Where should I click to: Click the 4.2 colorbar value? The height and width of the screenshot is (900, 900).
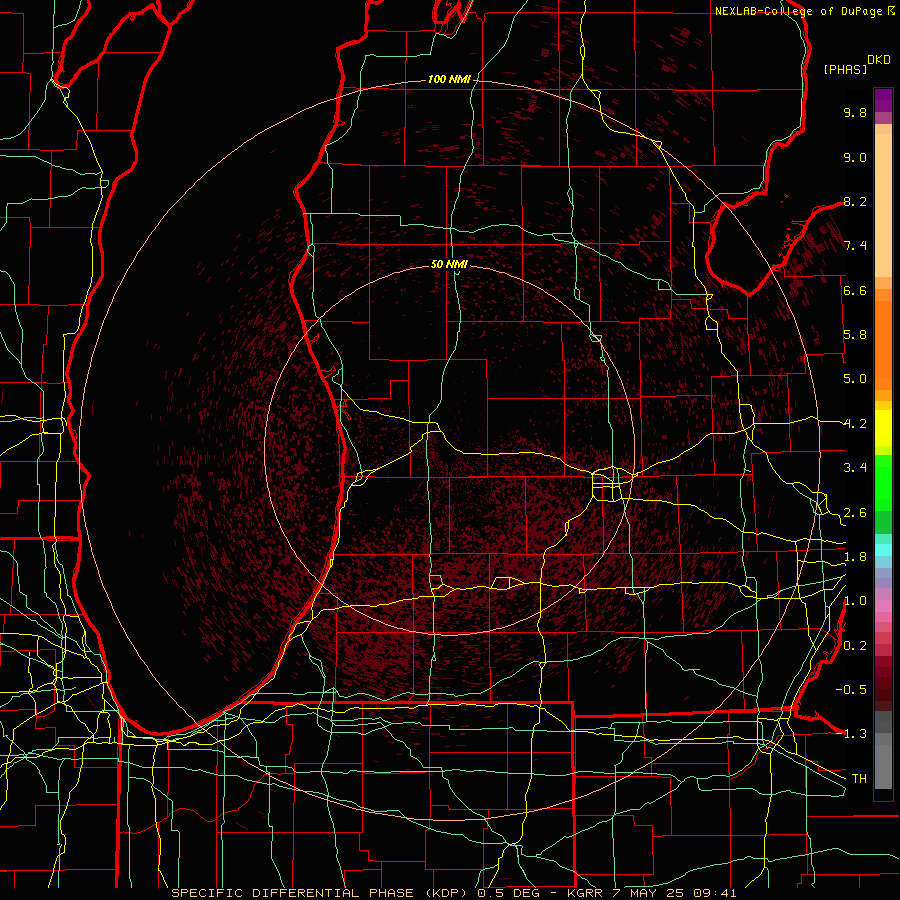[855, 424]
